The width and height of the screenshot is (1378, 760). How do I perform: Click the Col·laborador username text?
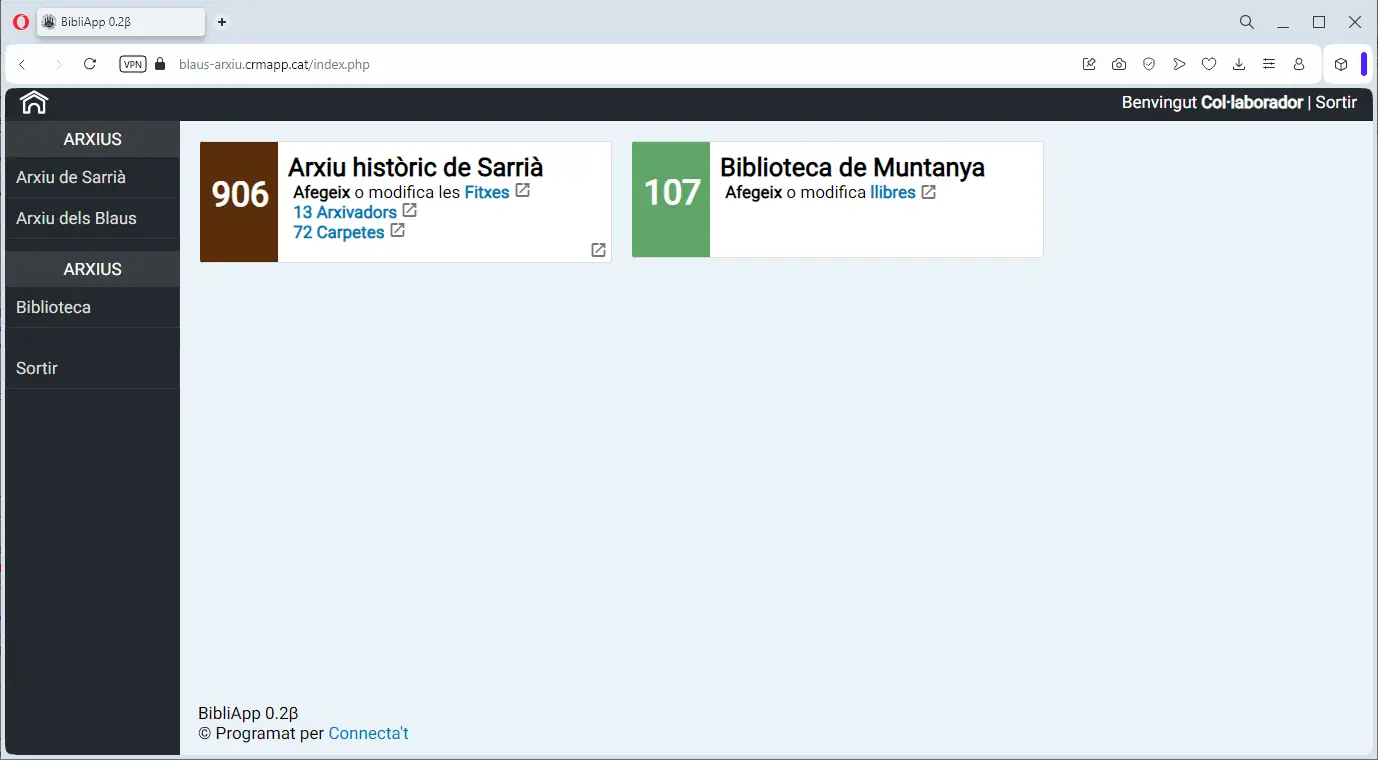pyautogui.click(x=1252, y=102)
